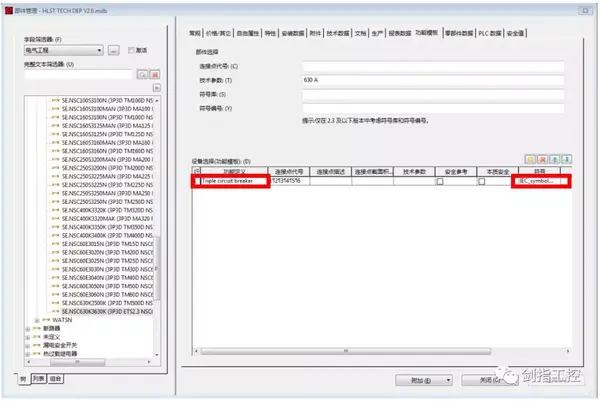The image size is (600, 402).
Task: Select tree item SE.NSC160S3125MAN
Action: [x=107, y=126]
